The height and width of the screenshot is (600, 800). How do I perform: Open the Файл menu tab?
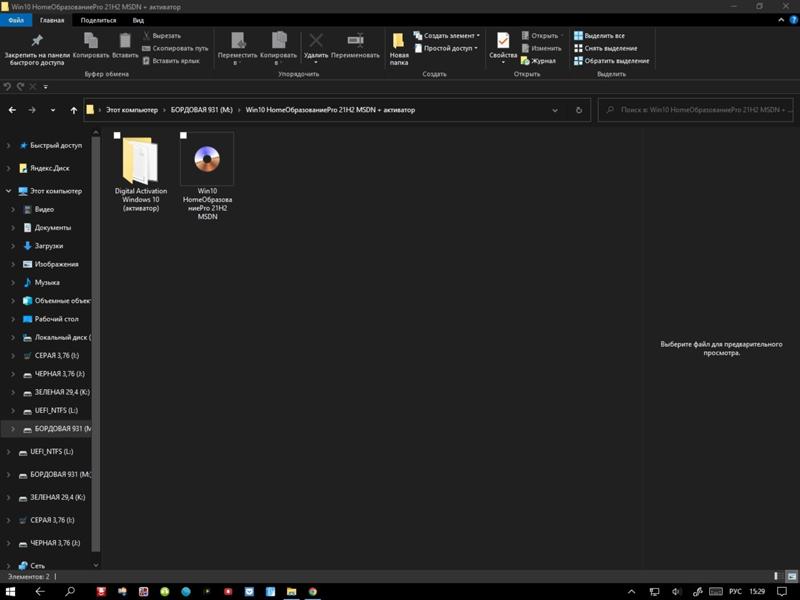pos(16,20)
